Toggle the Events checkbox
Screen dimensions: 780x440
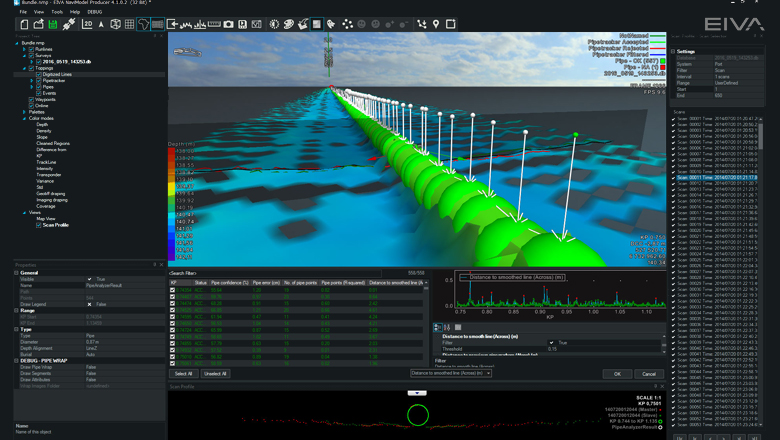pyautogui.click(x=39, y=93)
